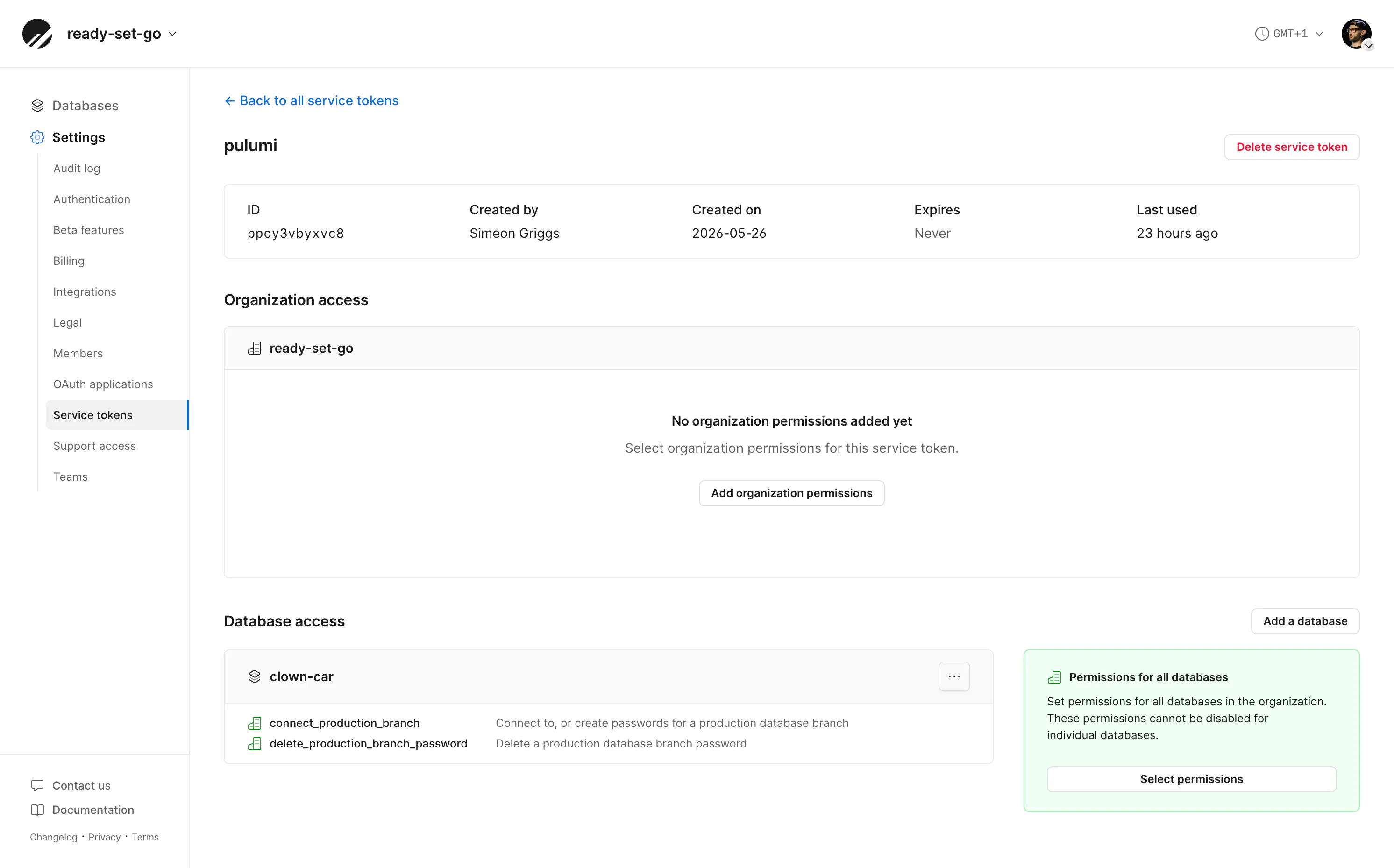This screenshot has width=1394, height=868.
Task: Open the Billing settings page
Action: (69, 261)
